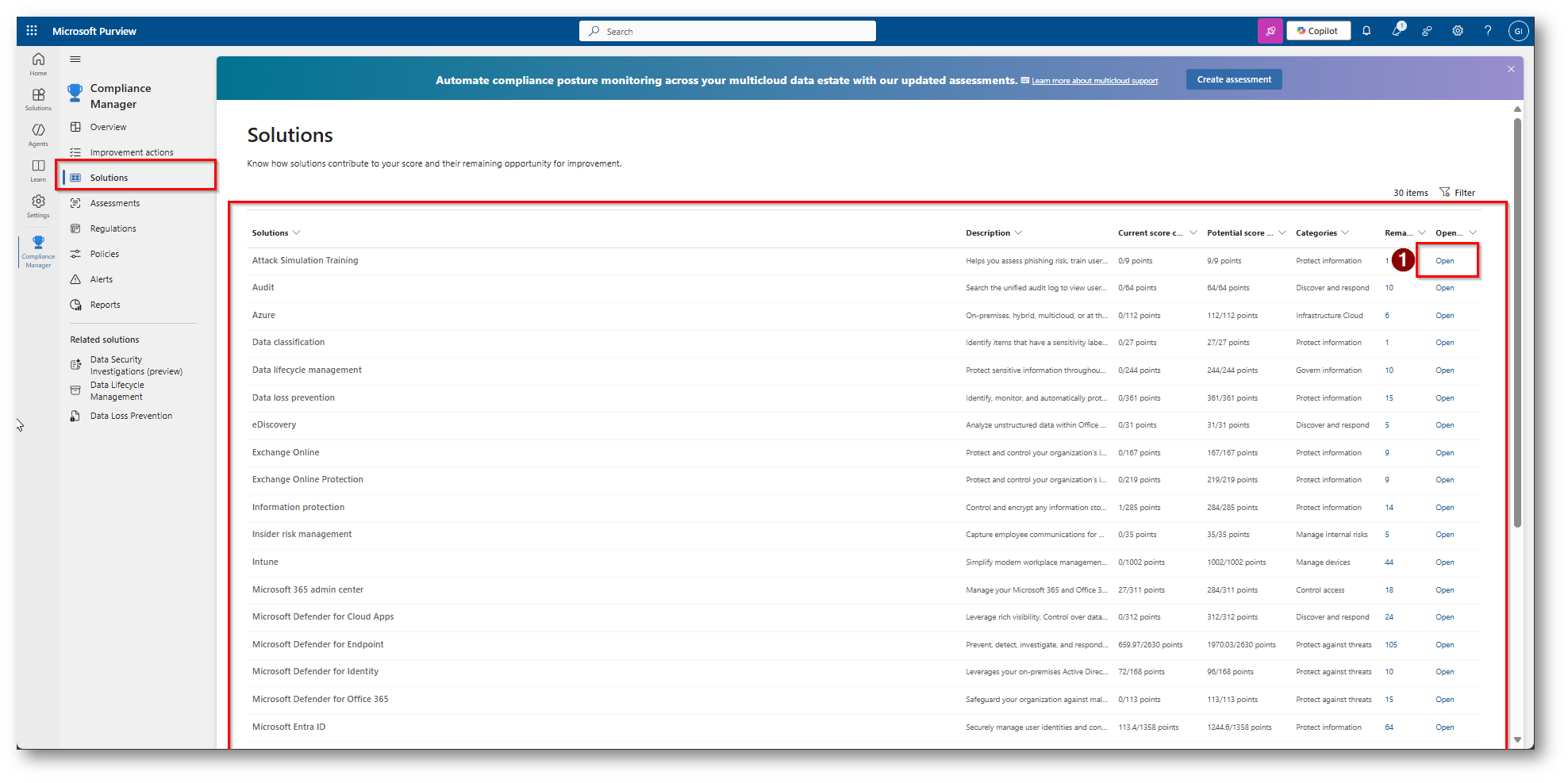Select Microsoft Defender for Office 365 name
The image size is (1568, 783).
point(320,700)
